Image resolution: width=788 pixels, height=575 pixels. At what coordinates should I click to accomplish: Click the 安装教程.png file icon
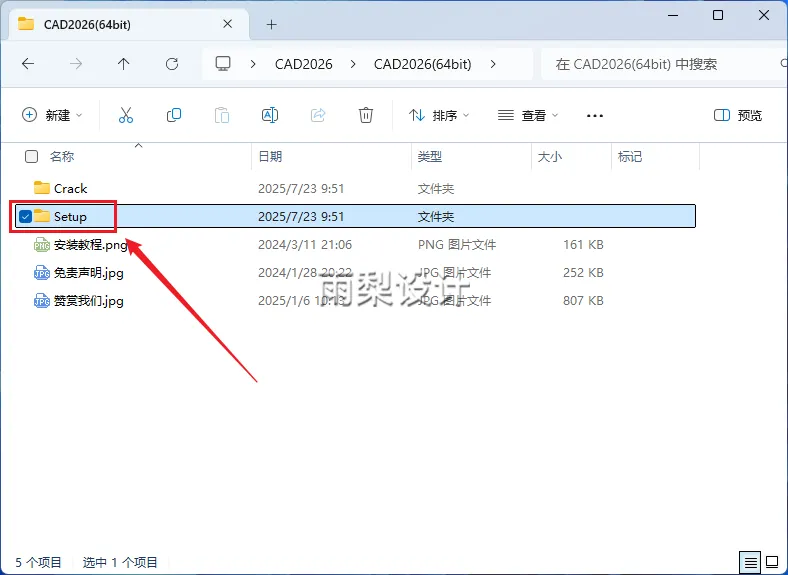pyautogui.click(x=42, y=245)
